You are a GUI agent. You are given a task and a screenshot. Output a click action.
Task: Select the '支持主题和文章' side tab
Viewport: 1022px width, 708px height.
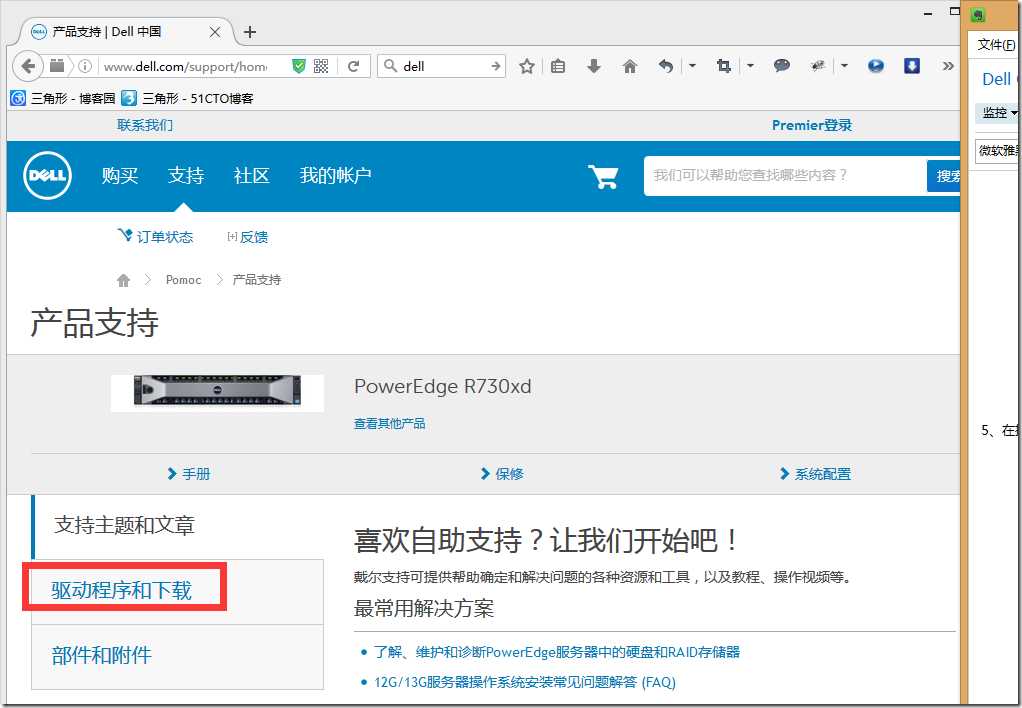(178, 525)
